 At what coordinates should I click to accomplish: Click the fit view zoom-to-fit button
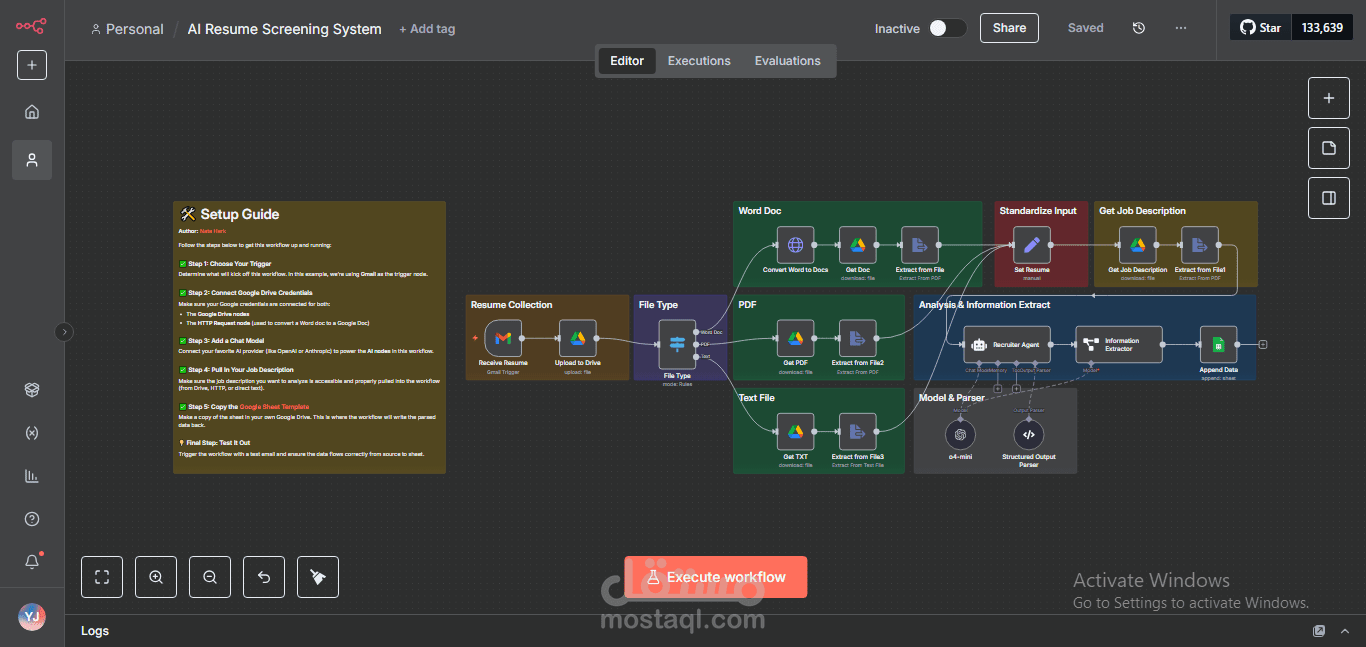[102, 577]
